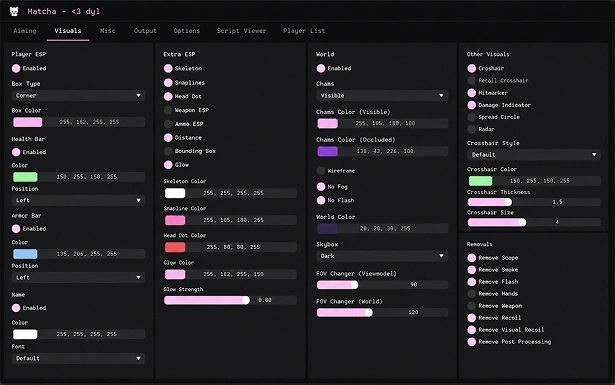
Task: Open the Script Viewer tab
Action: [241, 31]
